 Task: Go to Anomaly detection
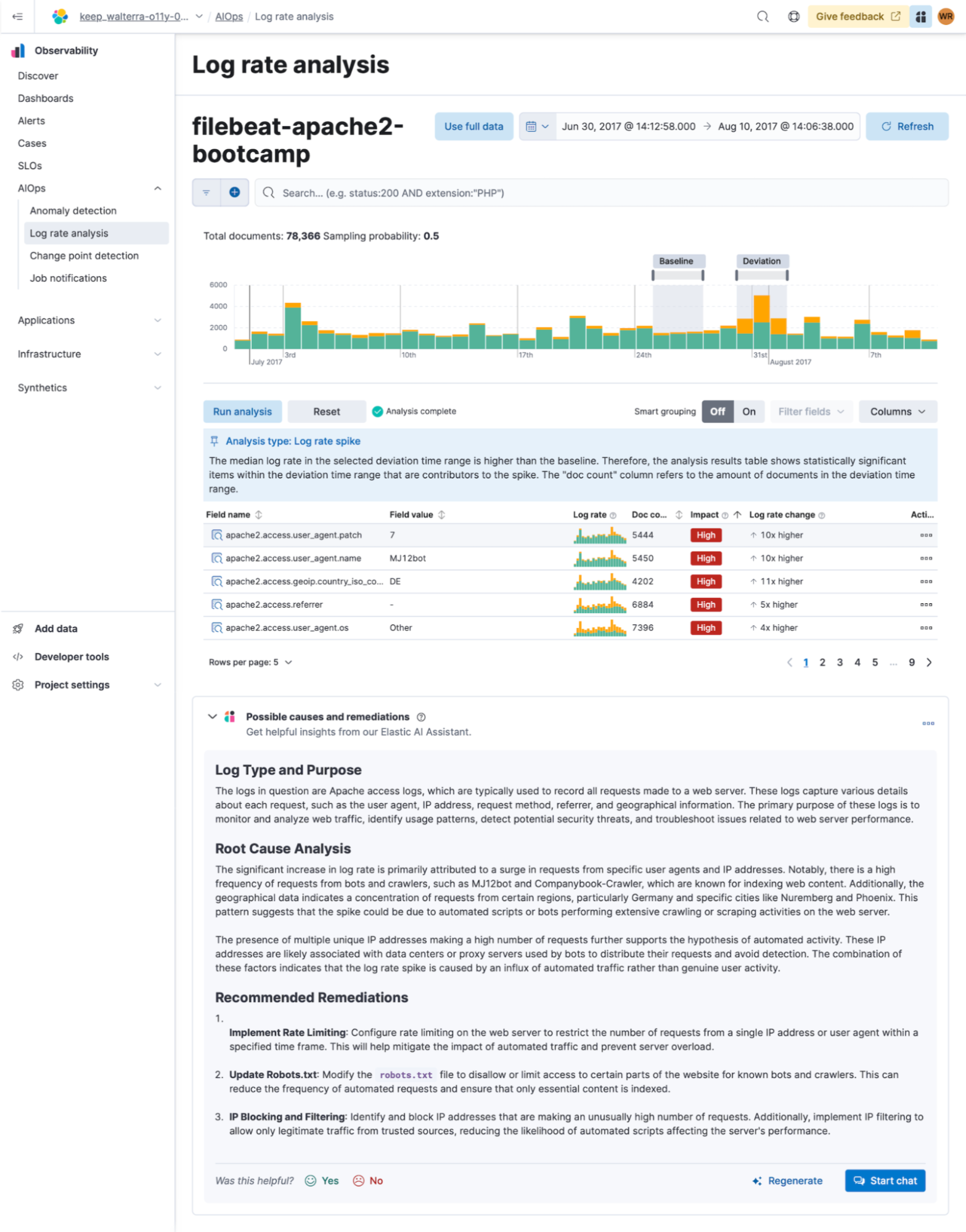73,211
